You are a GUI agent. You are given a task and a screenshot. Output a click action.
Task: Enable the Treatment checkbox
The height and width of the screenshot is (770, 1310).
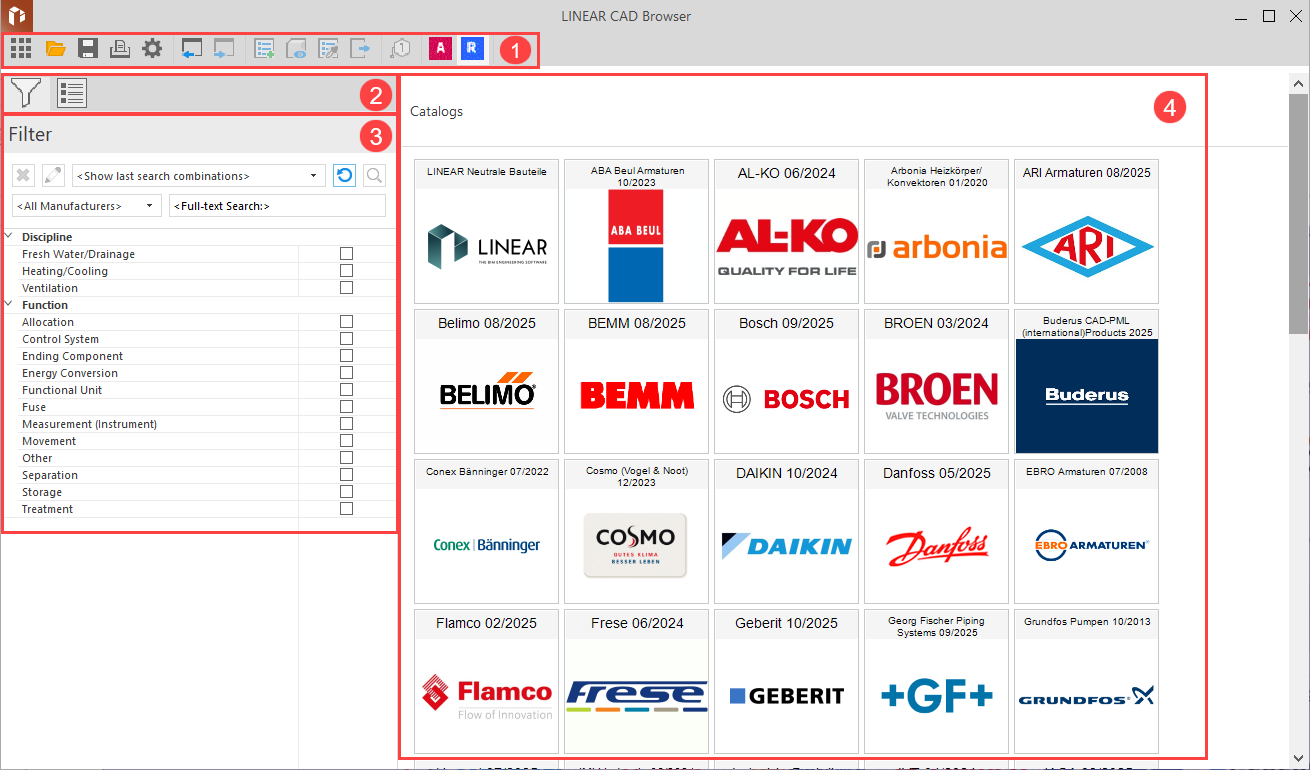click(347, 509)
